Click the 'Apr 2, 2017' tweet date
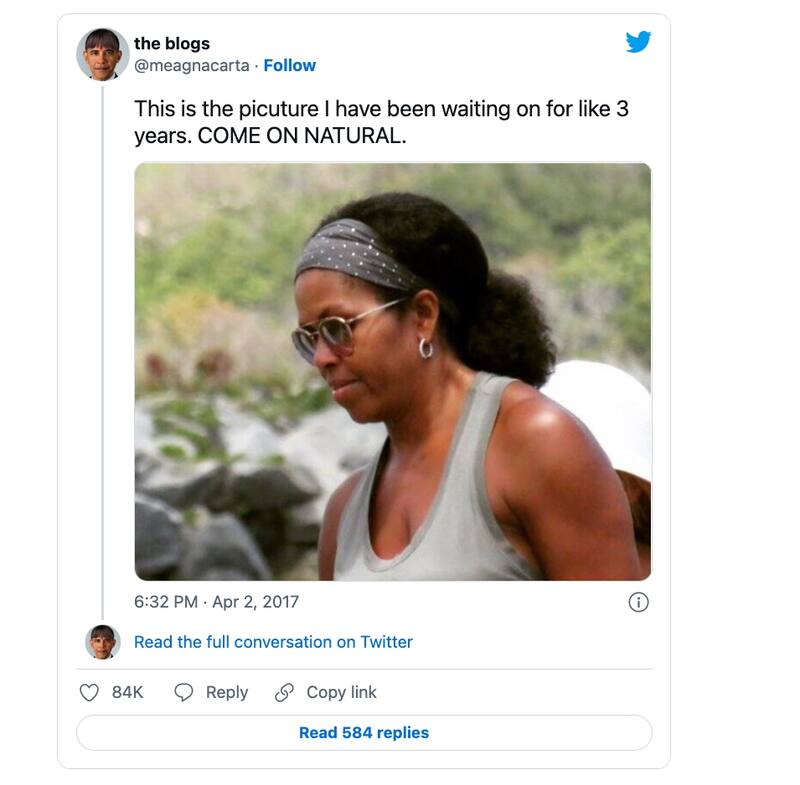The height and width of the screenshot is (785, 800). [x=255, y=602]
